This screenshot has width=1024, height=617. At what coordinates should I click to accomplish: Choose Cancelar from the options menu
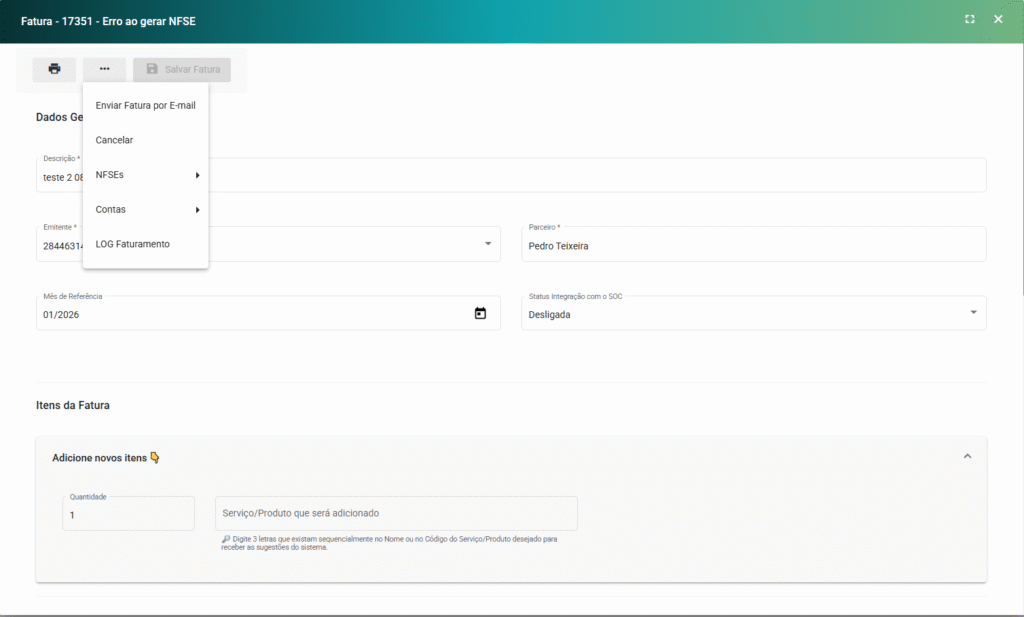114,140
